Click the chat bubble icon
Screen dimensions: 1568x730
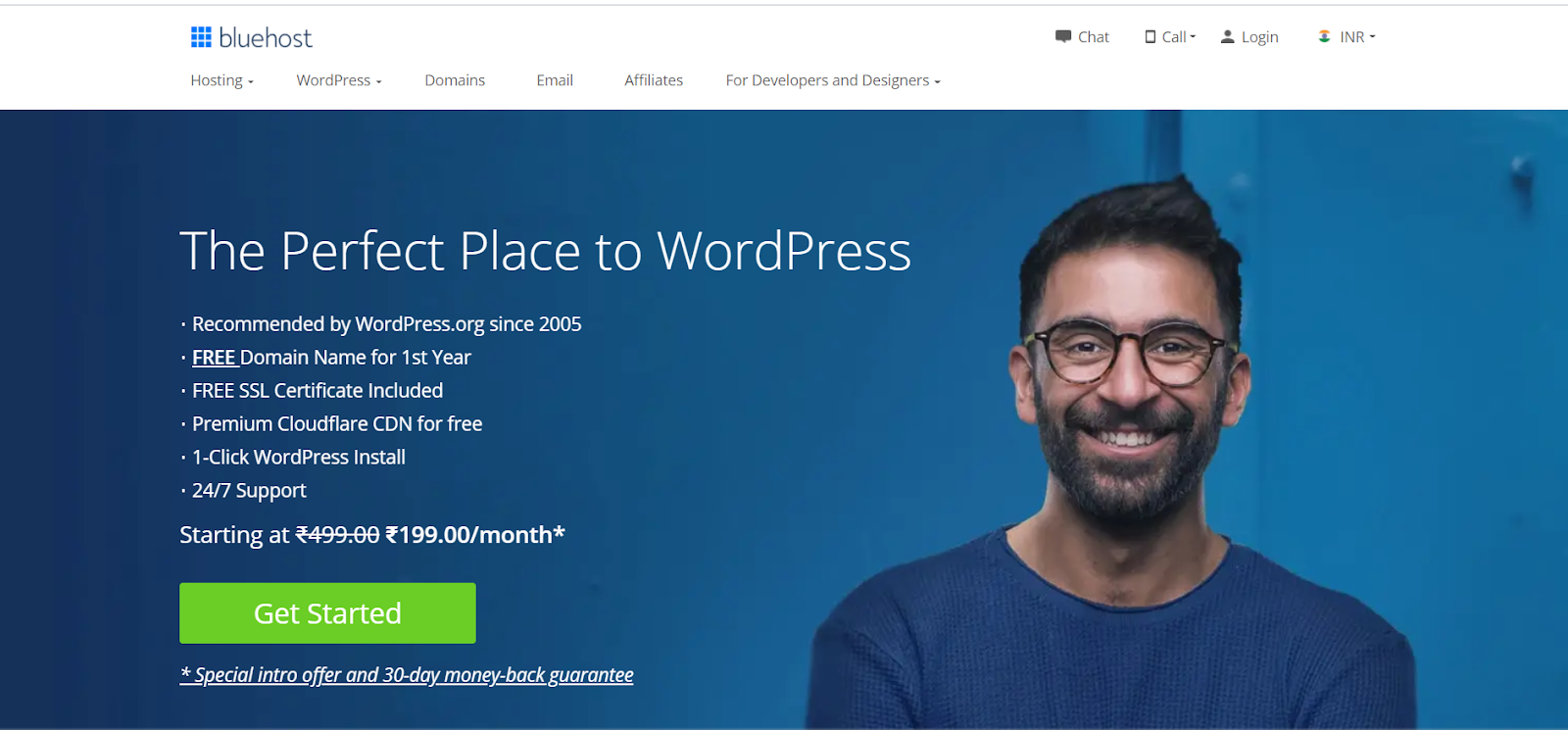[x=1063, y=37]
